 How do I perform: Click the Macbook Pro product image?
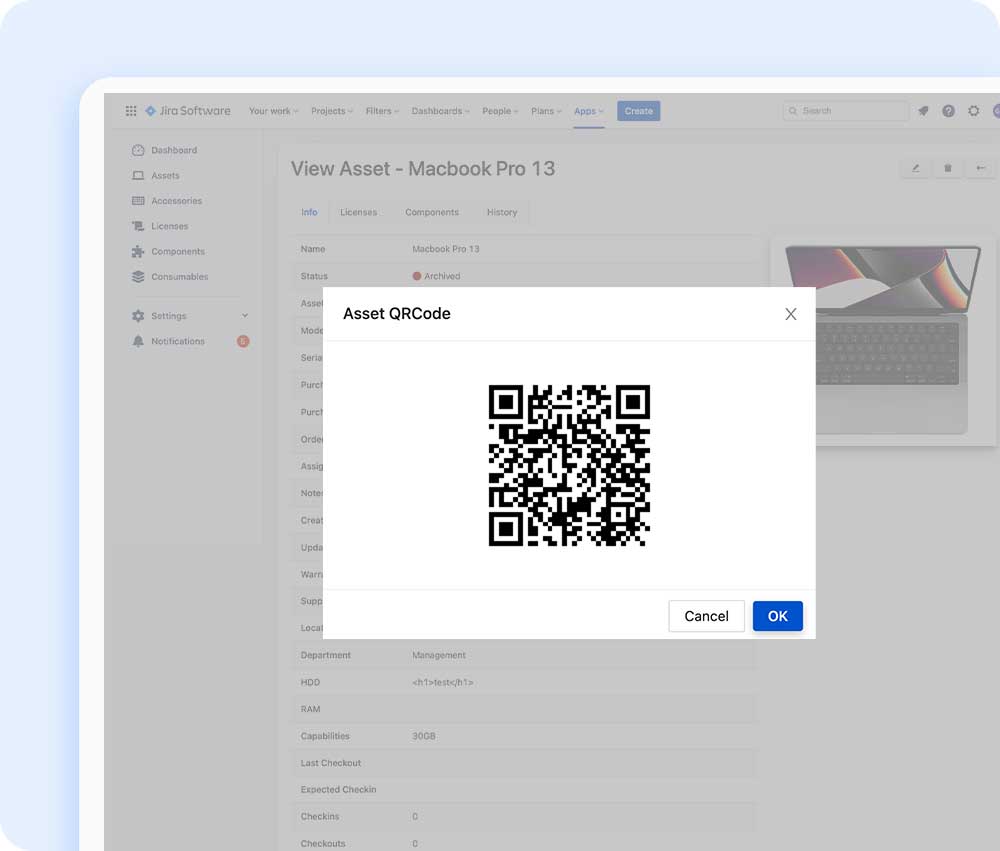883,340
